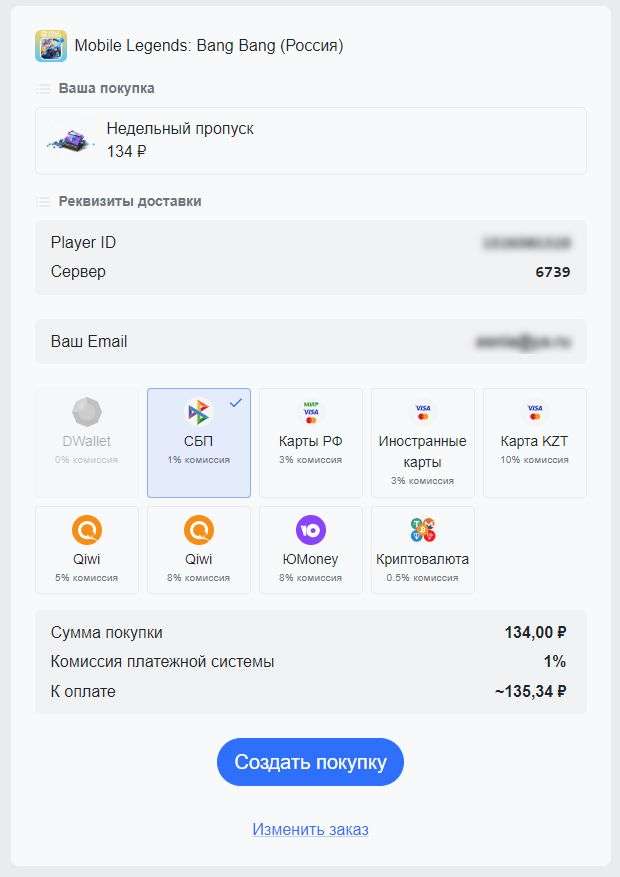Click the blurred Player ID value

coord(526,243)
